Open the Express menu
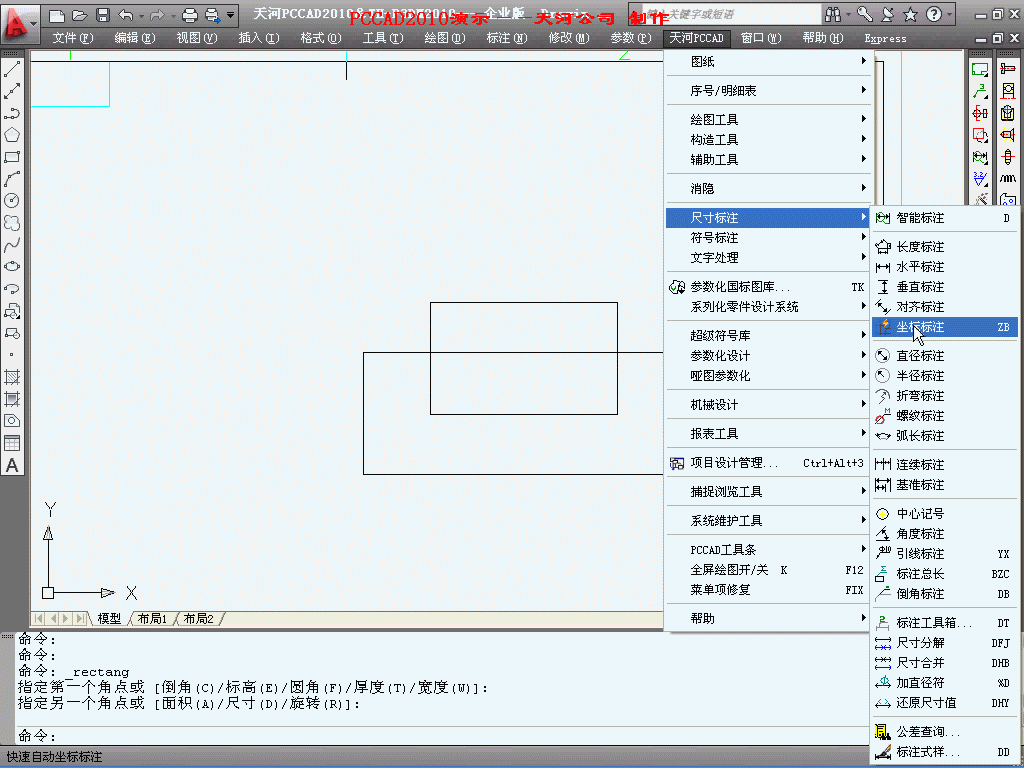Viewport: 1024px width, 768px height. 885,39
